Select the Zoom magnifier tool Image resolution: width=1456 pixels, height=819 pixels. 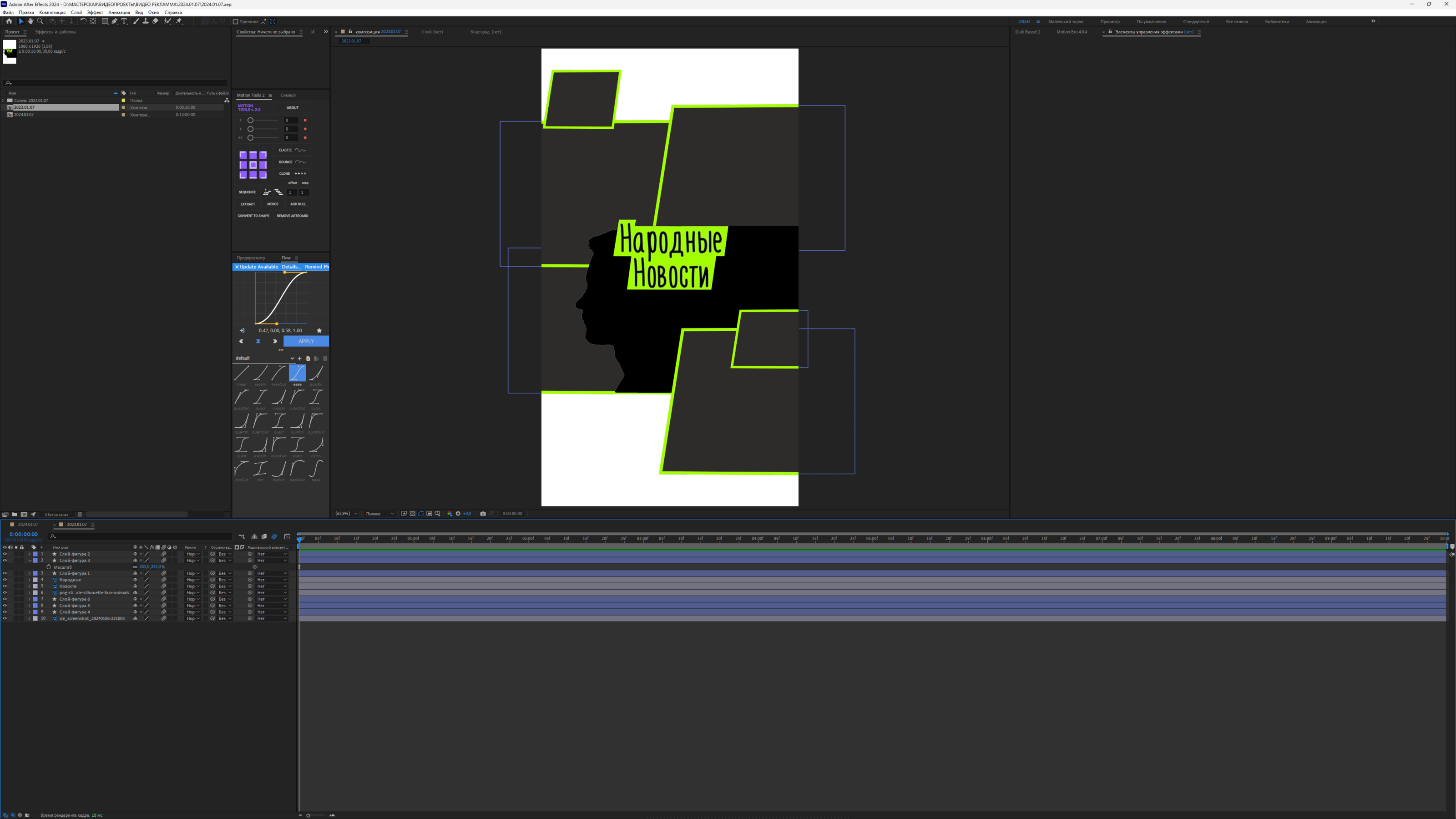click(x=40, y=21)
